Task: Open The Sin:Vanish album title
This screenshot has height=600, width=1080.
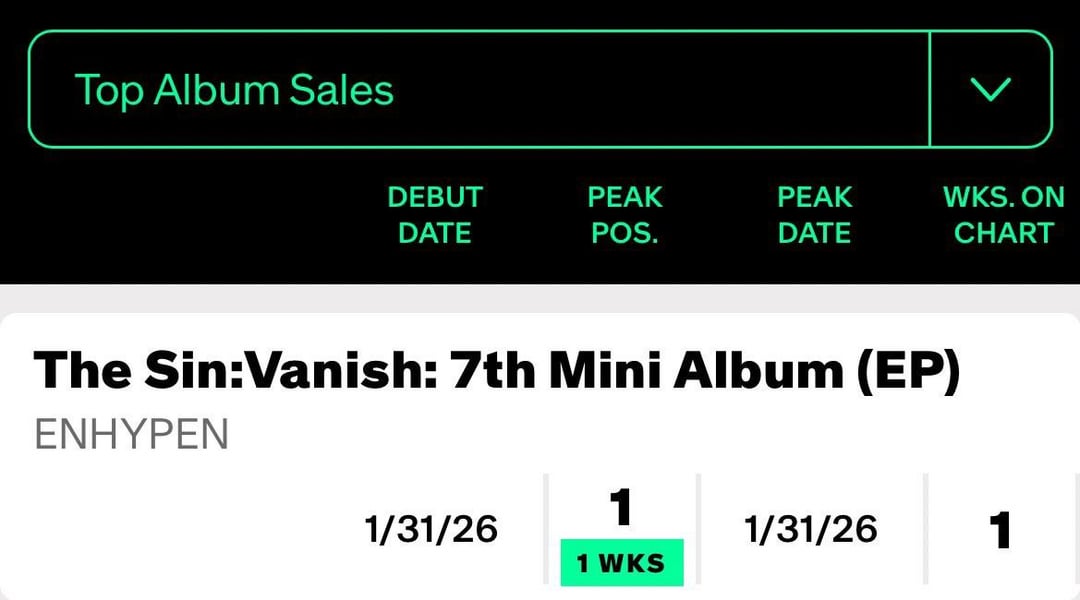Action: click(497, 372)
